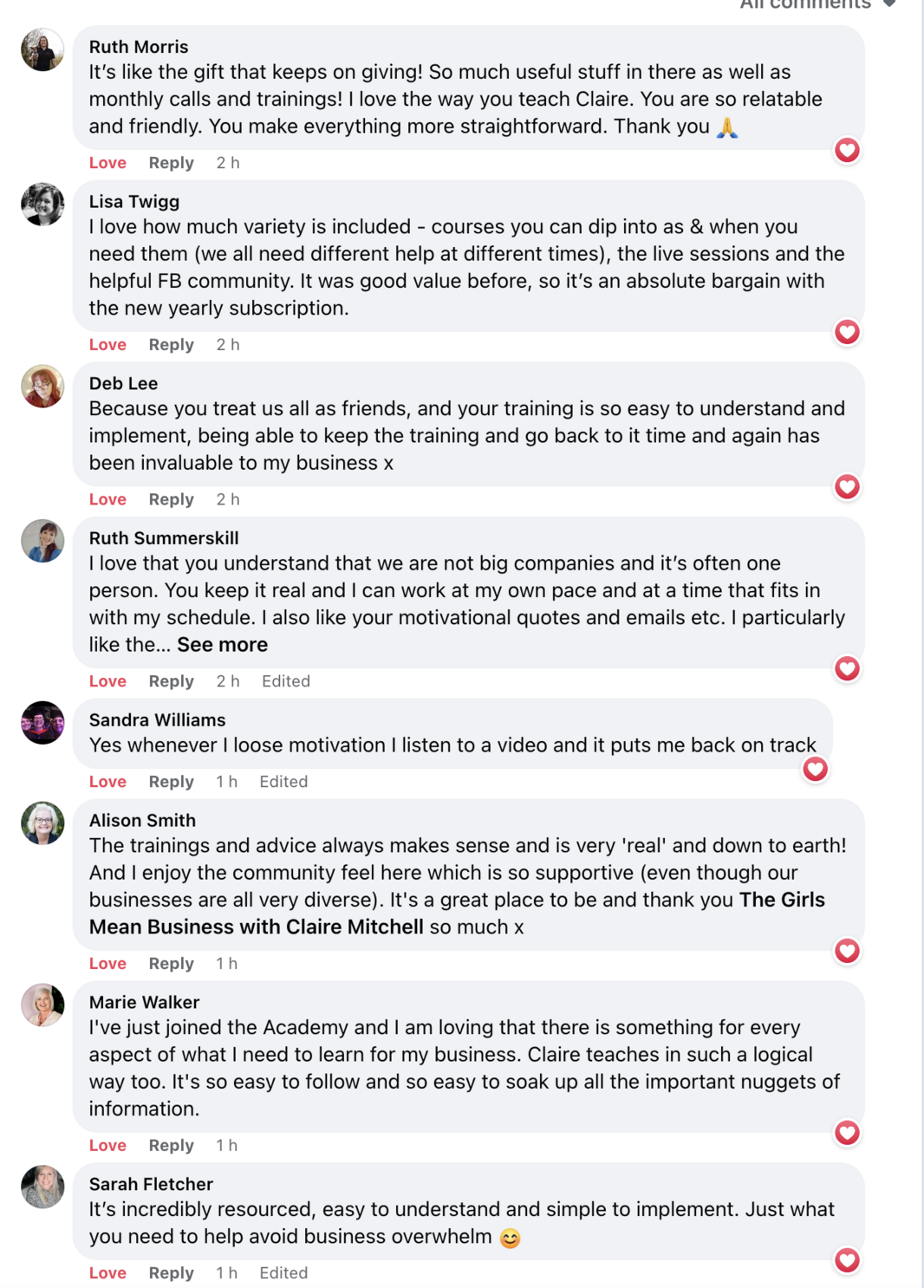The width and height of the screenshot is (924, 1288).
Task: Toggle Love on Deb Lee's comment
Action: click(107, 499)
